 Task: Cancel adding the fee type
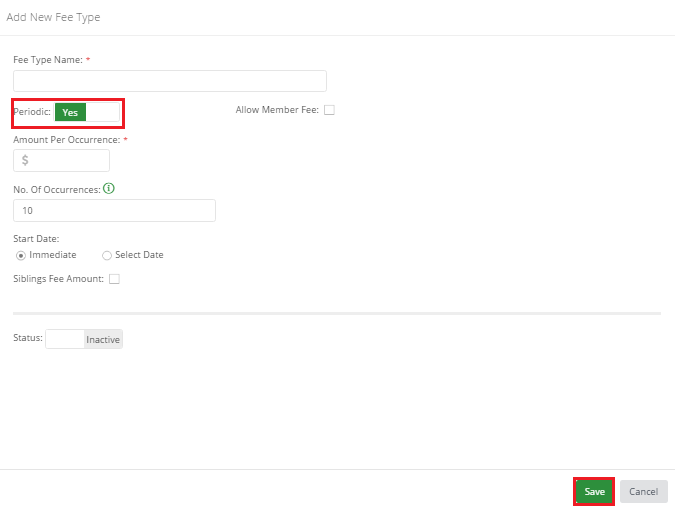point(644,492)
